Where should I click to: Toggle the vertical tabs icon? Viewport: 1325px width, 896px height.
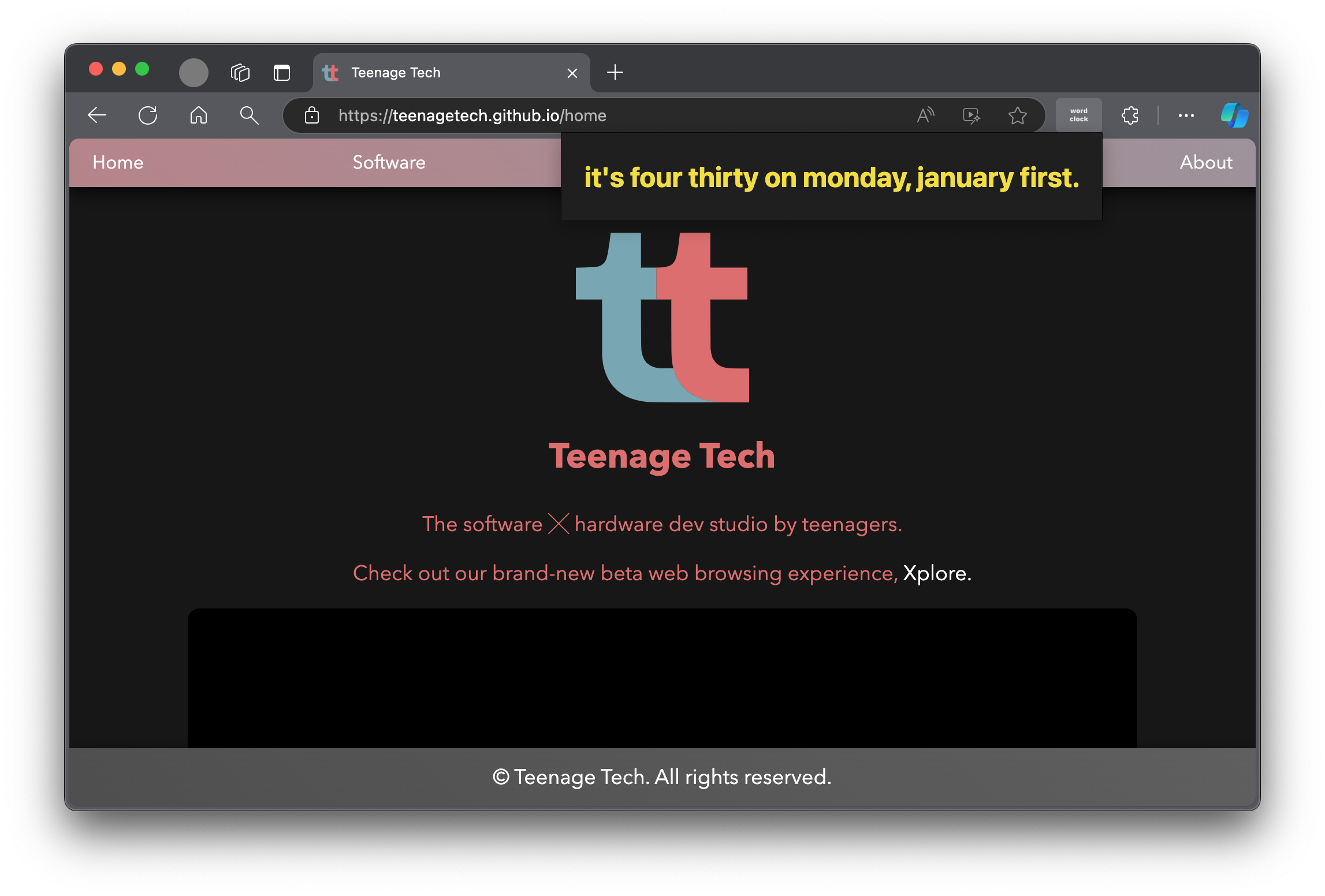(282, 73)
